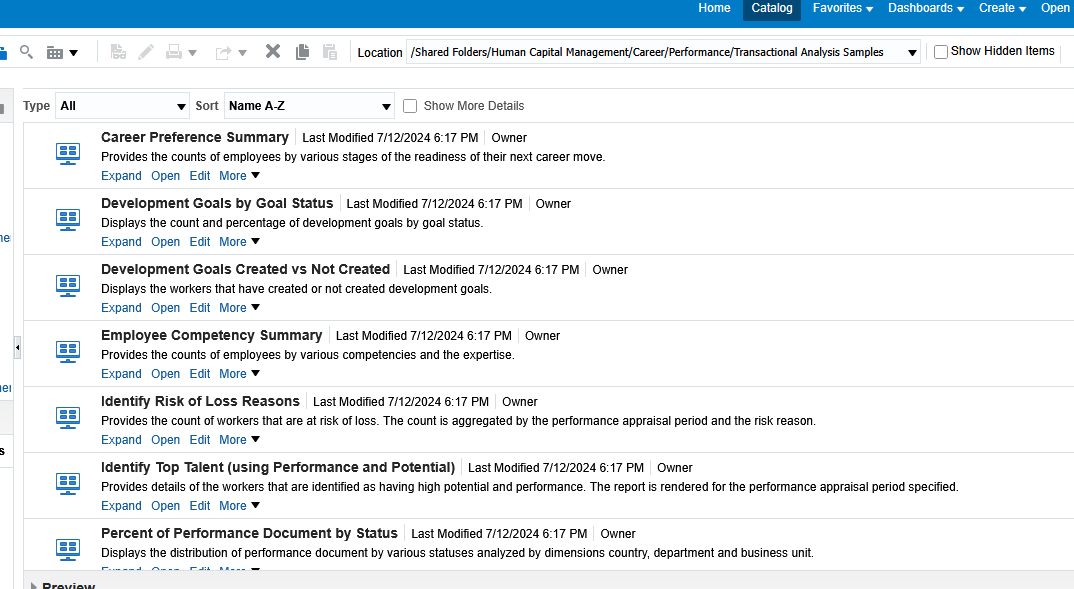Edit Identify Risk of Loss Reasons
The height and width of the screenshot is (589, 1074).
200,440
